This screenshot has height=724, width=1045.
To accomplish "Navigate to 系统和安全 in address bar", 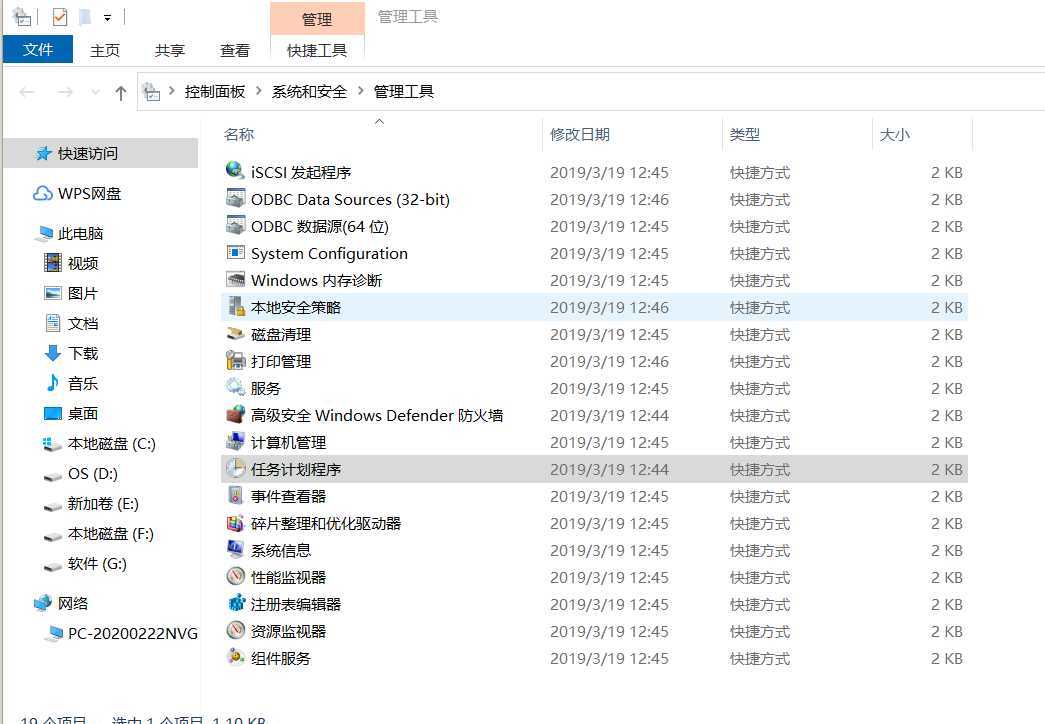I will click(309, 91).
